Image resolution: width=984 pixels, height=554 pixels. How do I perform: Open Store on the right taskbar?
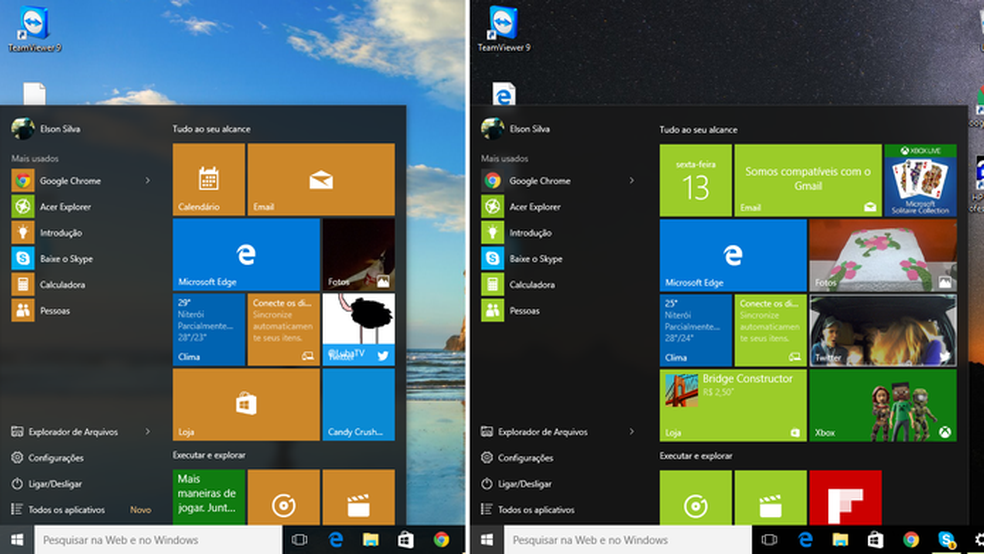875,540
